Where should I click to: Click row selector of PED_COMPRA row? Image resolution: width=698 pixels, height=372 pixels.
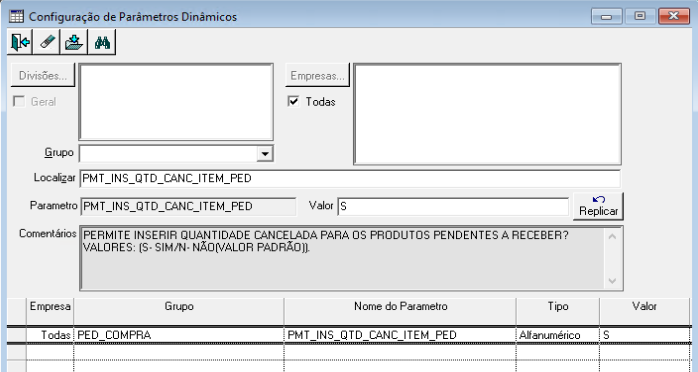16,335
